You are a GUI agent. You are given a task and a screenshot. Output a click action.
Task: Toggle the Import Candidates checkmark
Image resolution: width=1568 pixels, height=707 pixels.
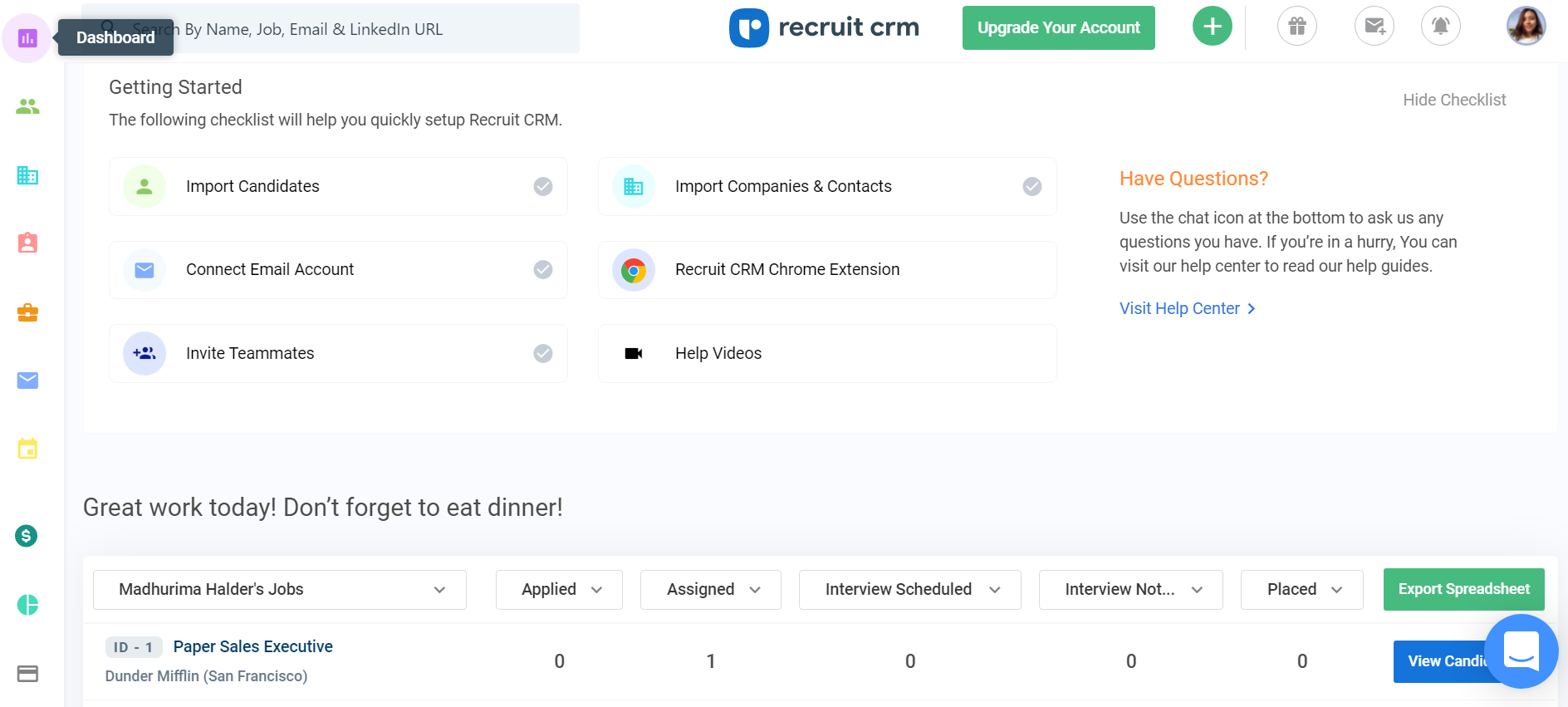pos(543,186)
